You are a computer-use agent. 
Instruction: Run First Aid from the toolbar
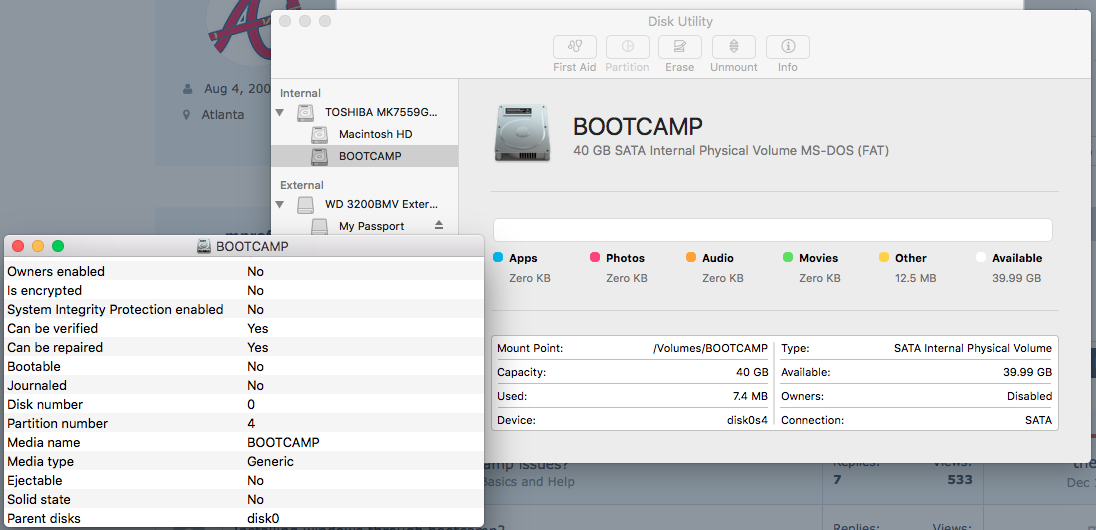[x=575, y=47]
